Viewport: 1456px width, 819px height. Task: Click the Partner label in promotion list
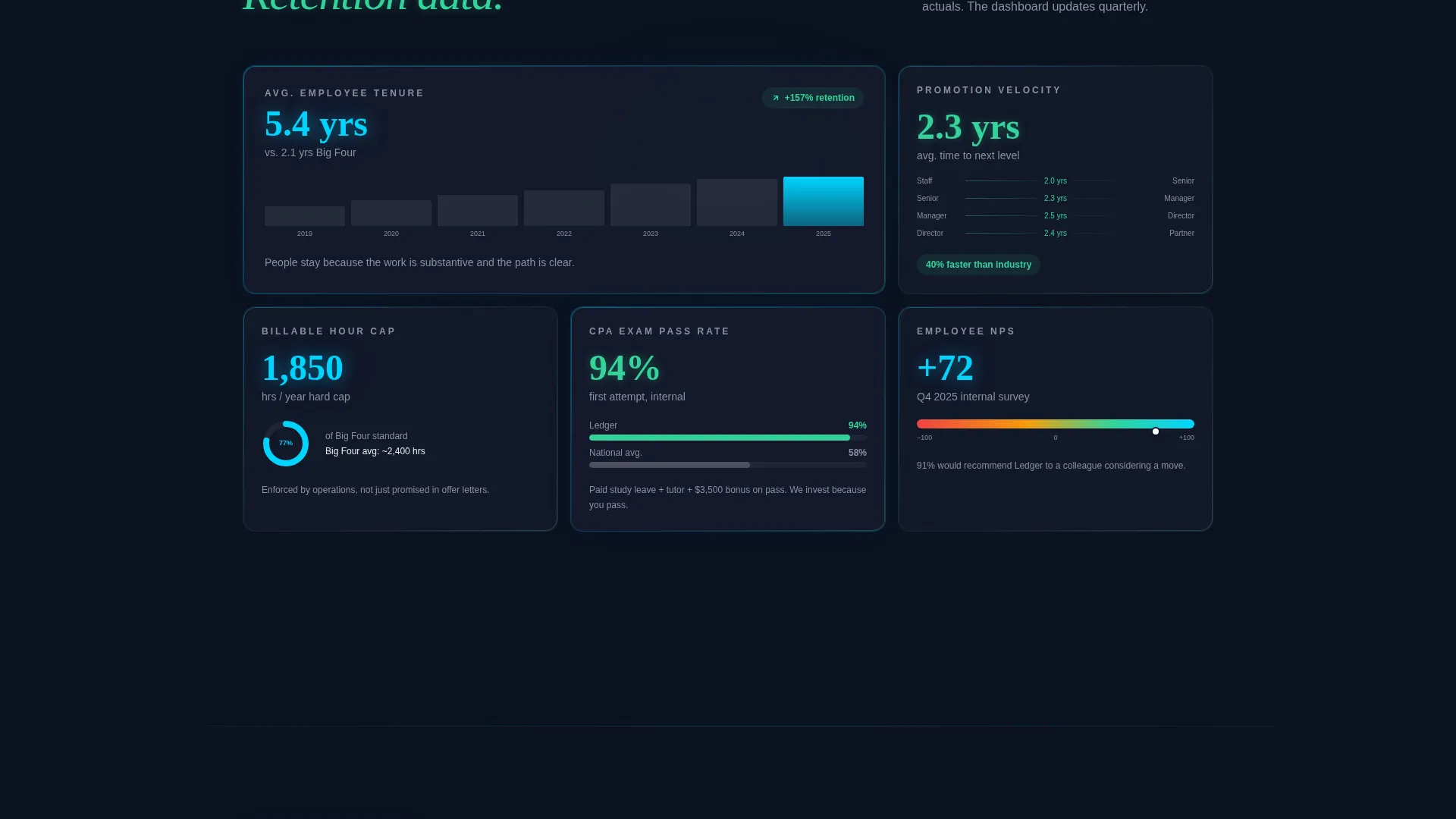(x=1181, y=234)
